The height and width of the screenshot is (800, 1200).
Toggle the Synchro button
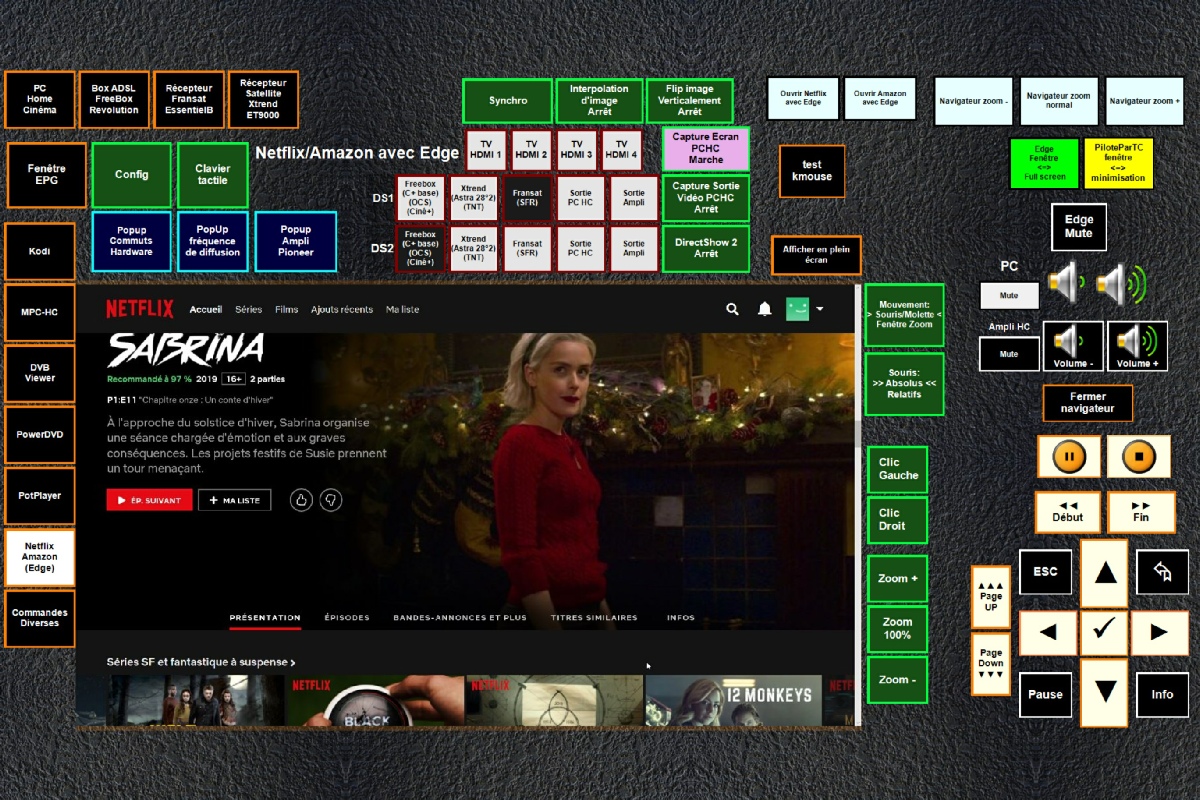click(x=507, y=101)
